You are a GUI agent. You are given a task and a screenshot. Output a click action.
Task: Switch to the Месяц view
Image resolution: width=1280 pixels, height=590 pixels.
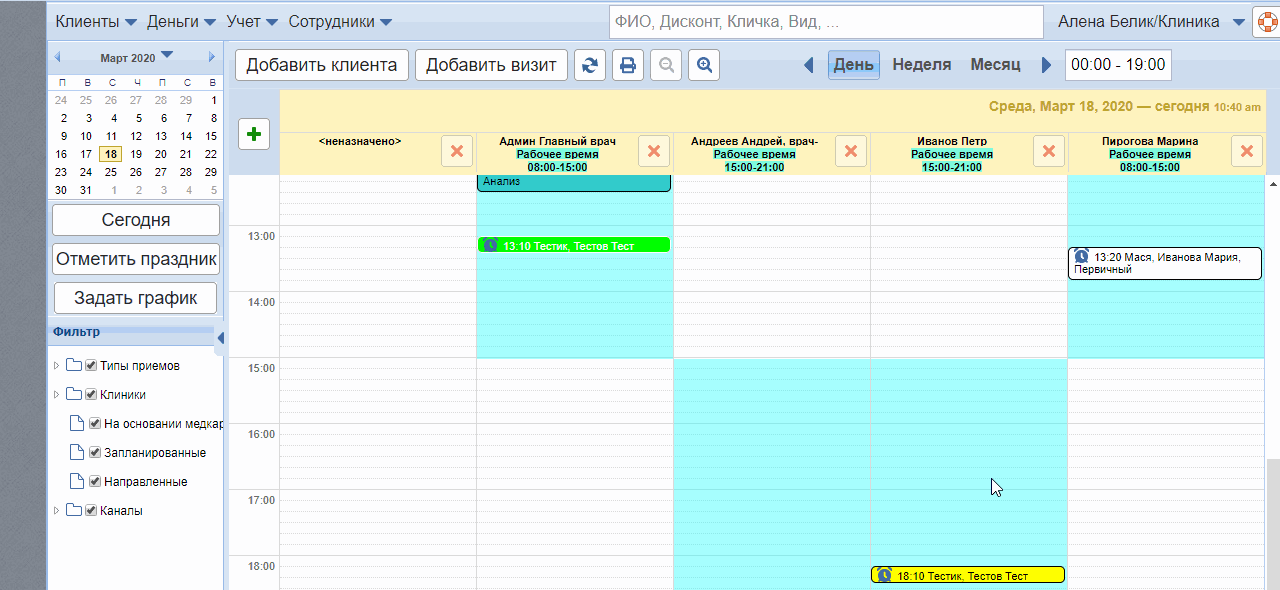(x=995, y=65)
